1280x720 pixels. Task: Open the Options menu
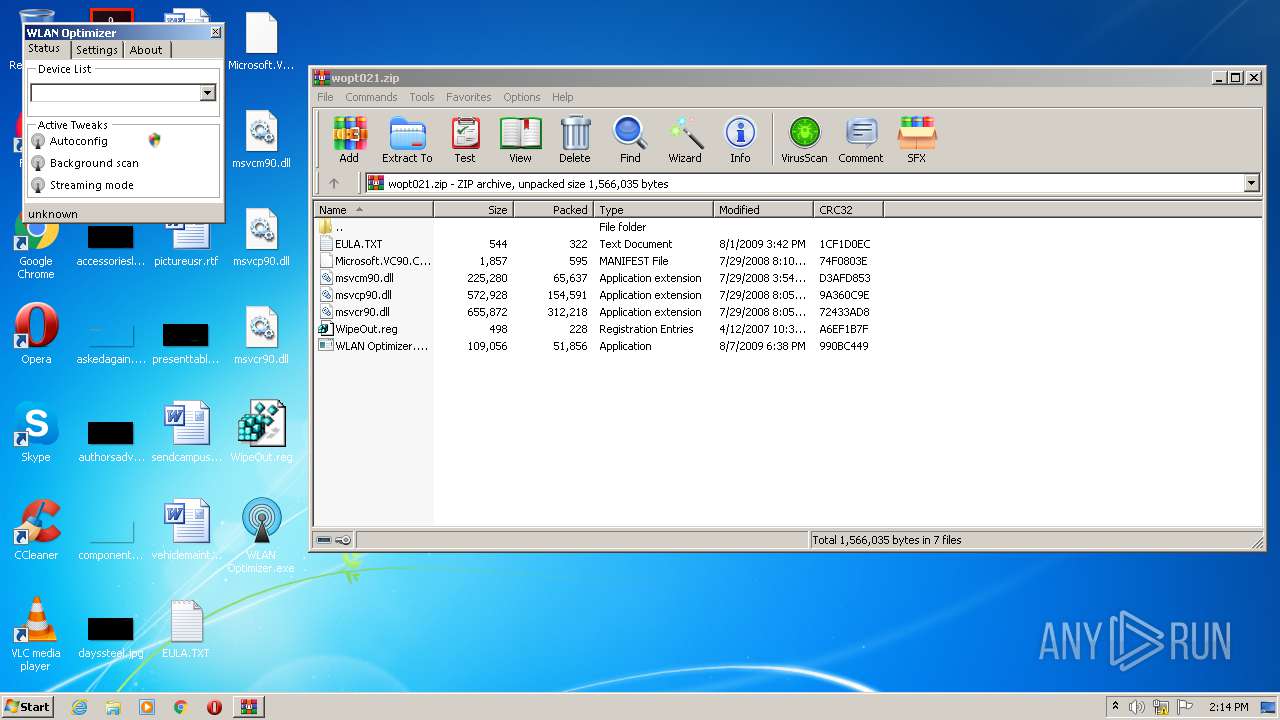[522, 97]
